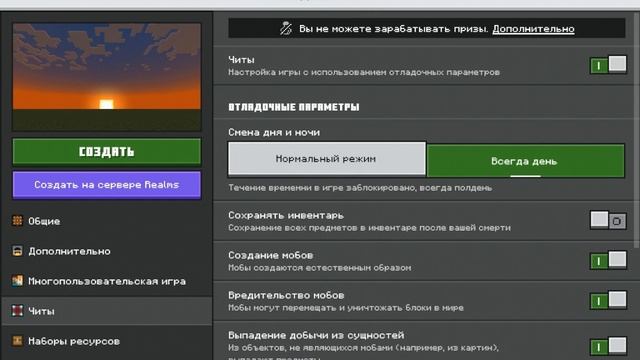The height and width of the screenshot is (360, 640).
Task: Open the Наборы ресурсов tab
Action: 107,341
